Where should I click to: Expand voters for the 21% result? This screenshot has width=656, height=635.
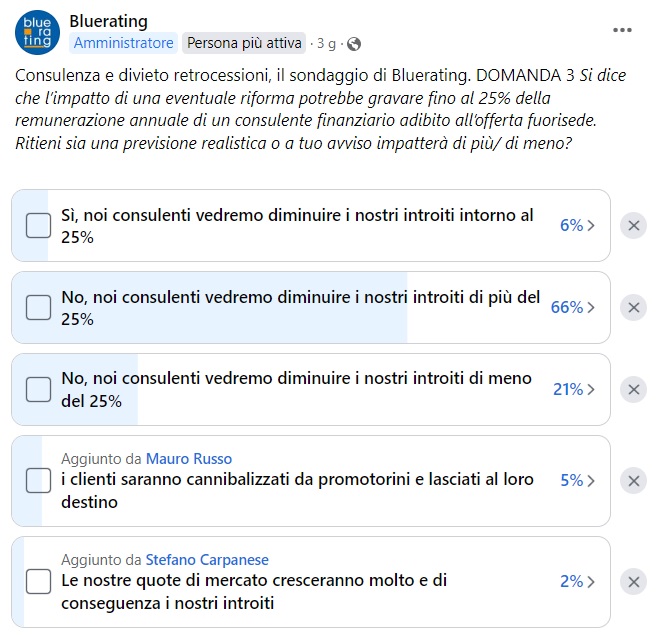[574, 389]
